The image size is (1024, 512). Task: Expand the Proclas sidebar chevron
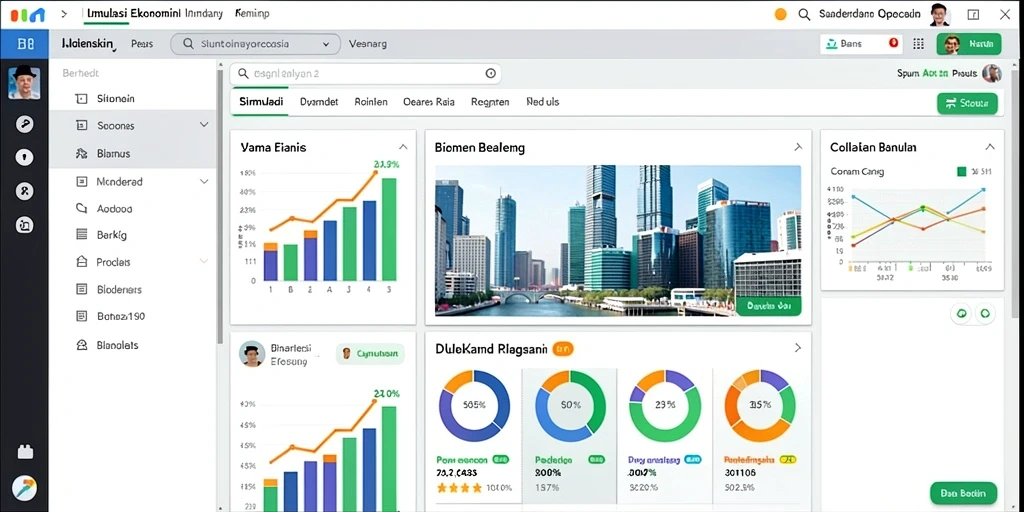point(204,261)
